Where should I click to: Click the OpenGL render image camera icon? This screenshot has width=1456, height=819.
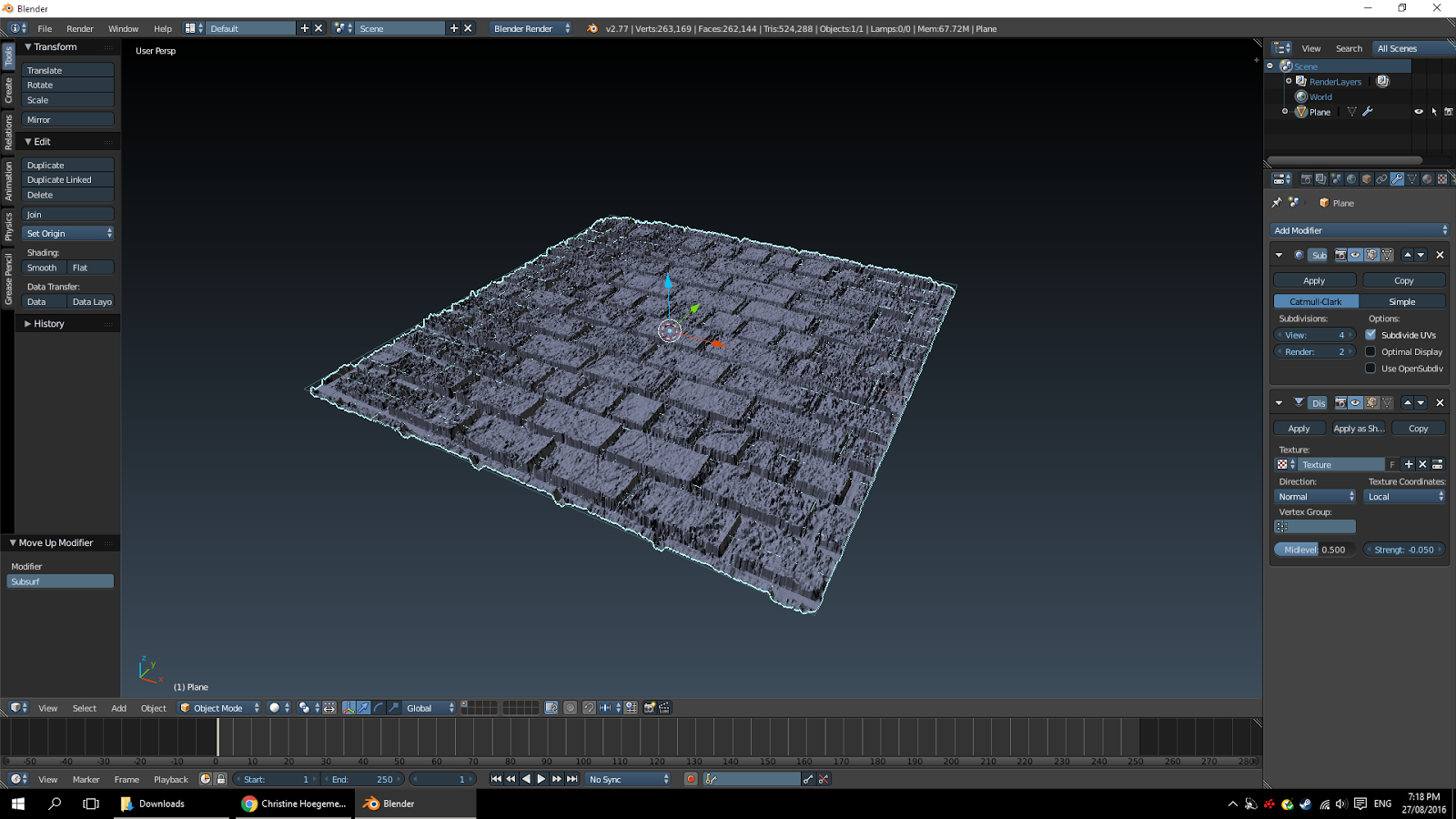click(x=650, y=708)
